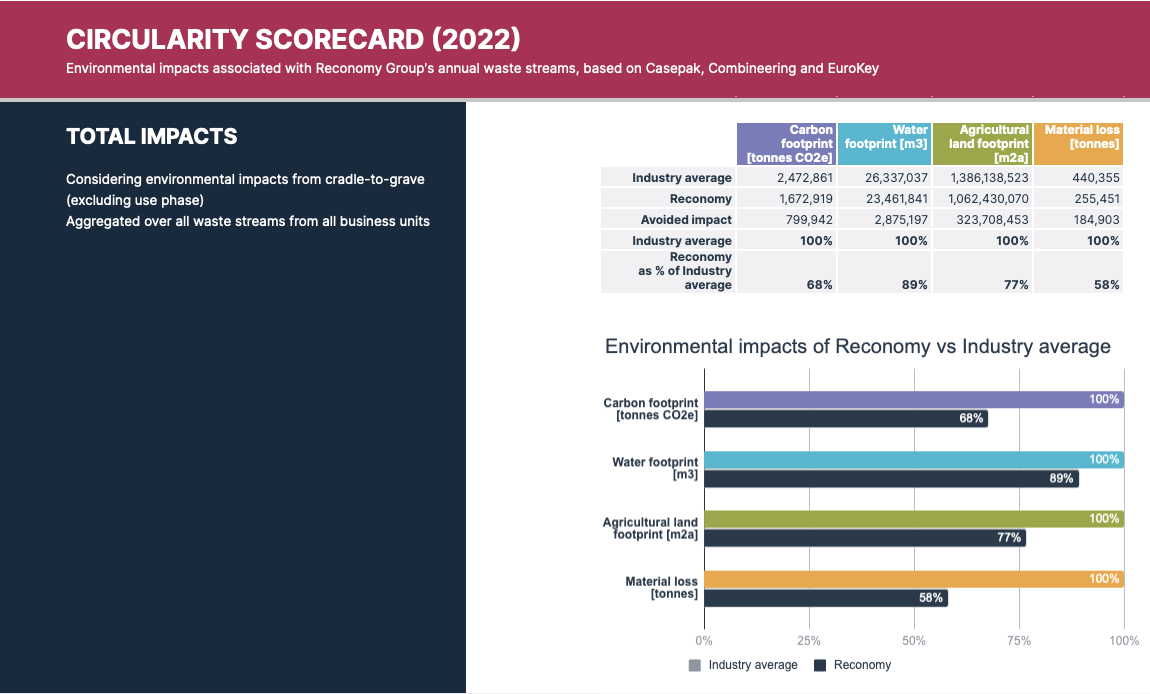Select the cell with value 2,472,861

tap(786, 178)
